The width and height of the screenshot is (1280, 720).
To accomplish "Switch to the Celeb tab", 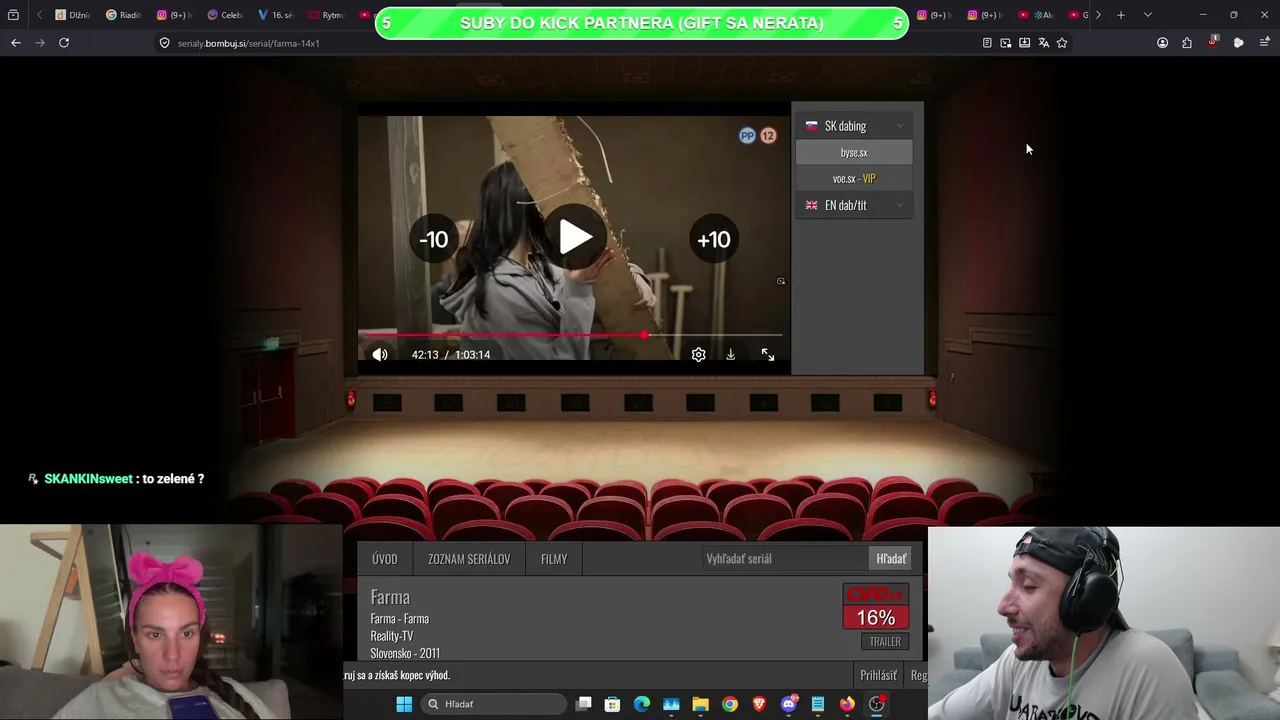I will (225, 15).
